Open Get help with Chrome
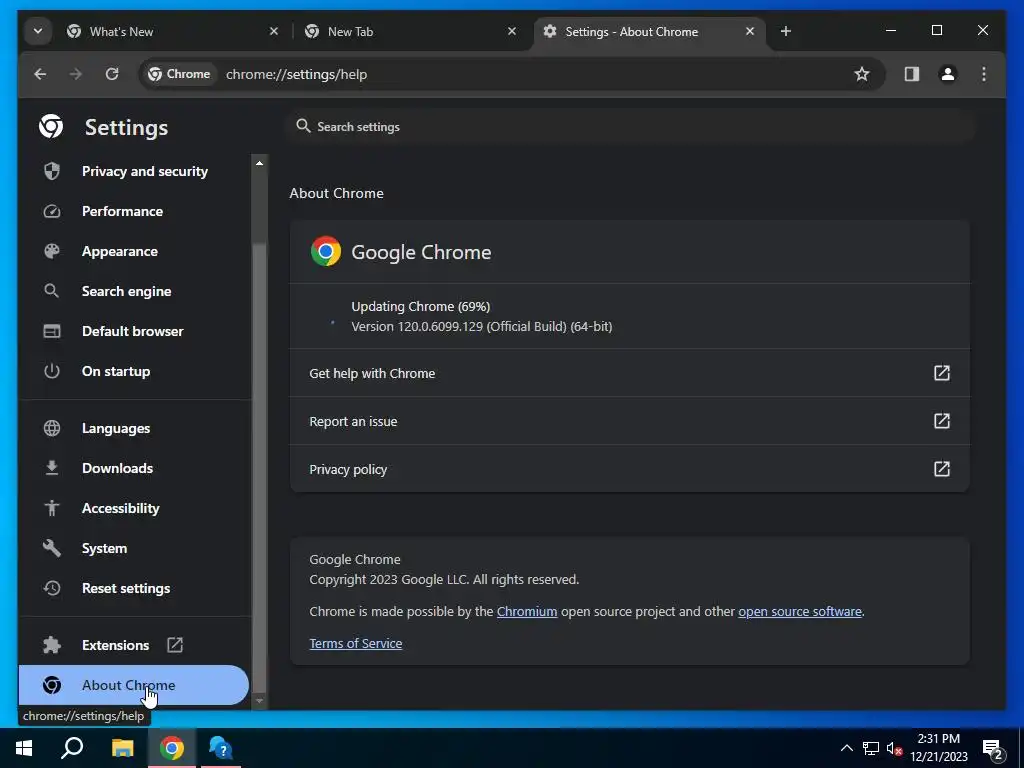The image size is (1024, 768). [630, 373]
